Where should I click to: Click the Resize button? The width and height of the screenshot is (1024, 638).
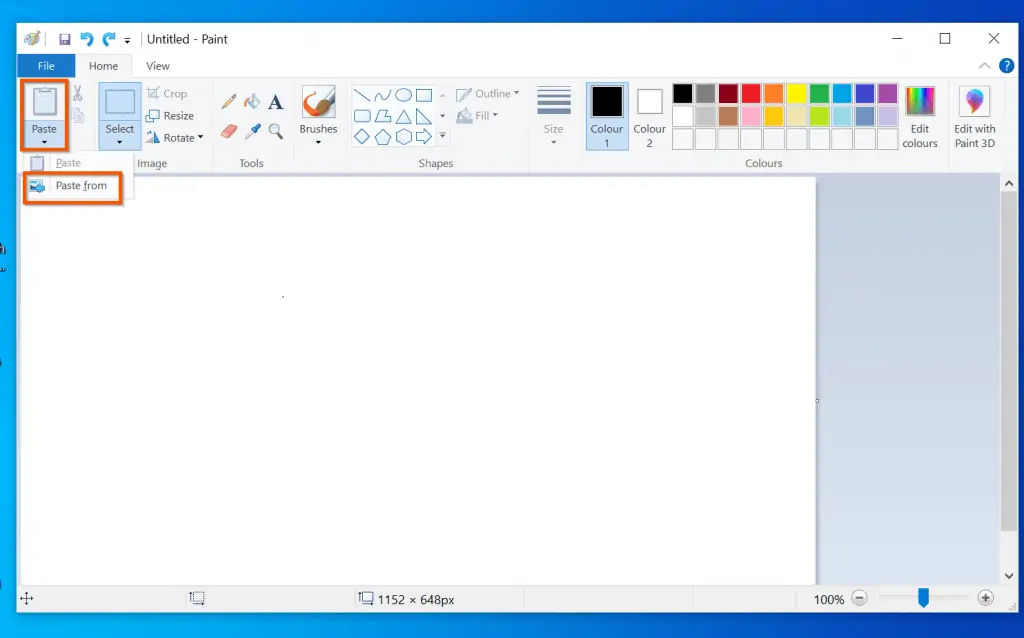pyautogui.click(x=170, y=115)
